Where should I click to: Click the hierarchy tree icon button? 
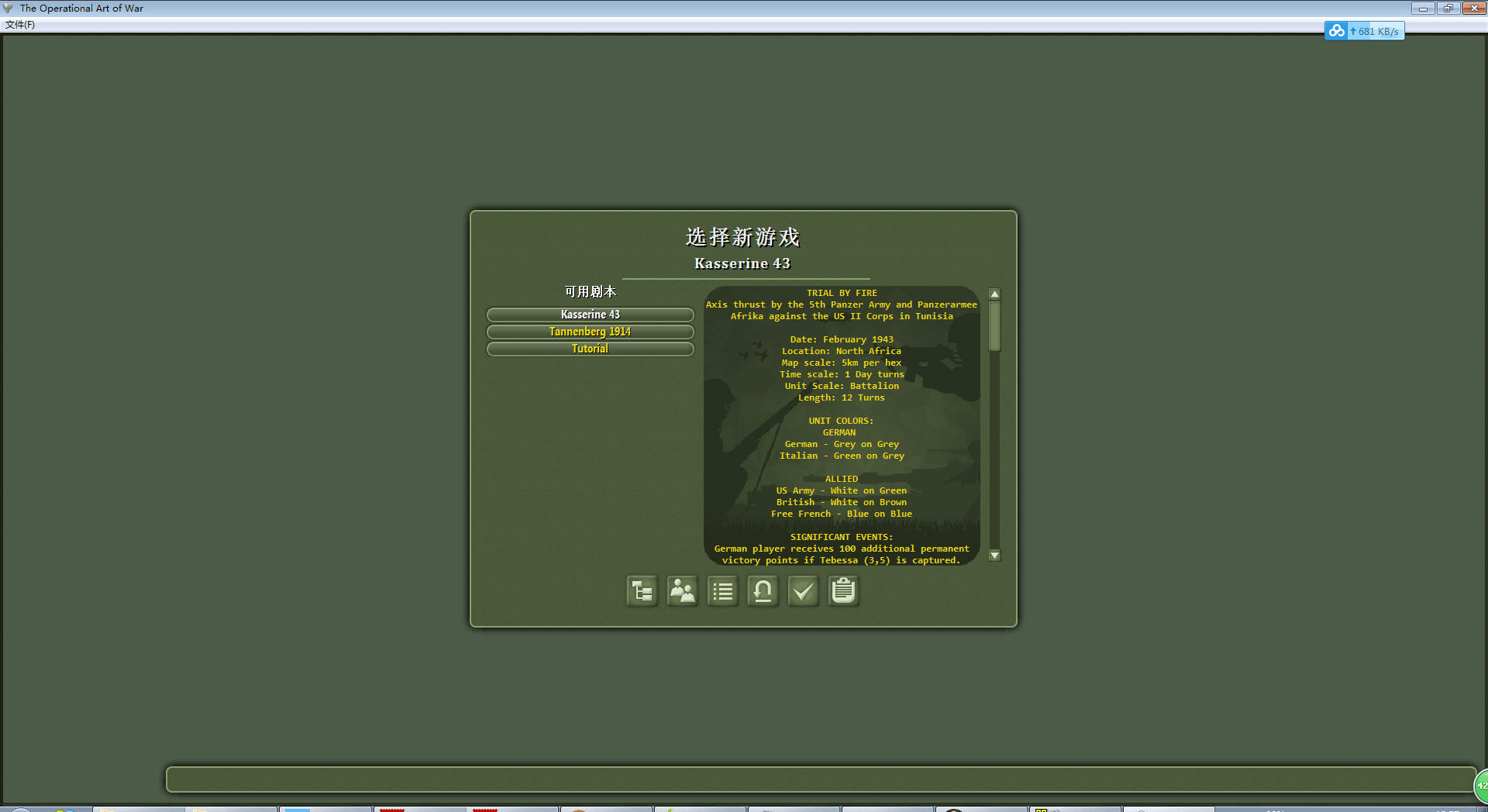(642, 591)
